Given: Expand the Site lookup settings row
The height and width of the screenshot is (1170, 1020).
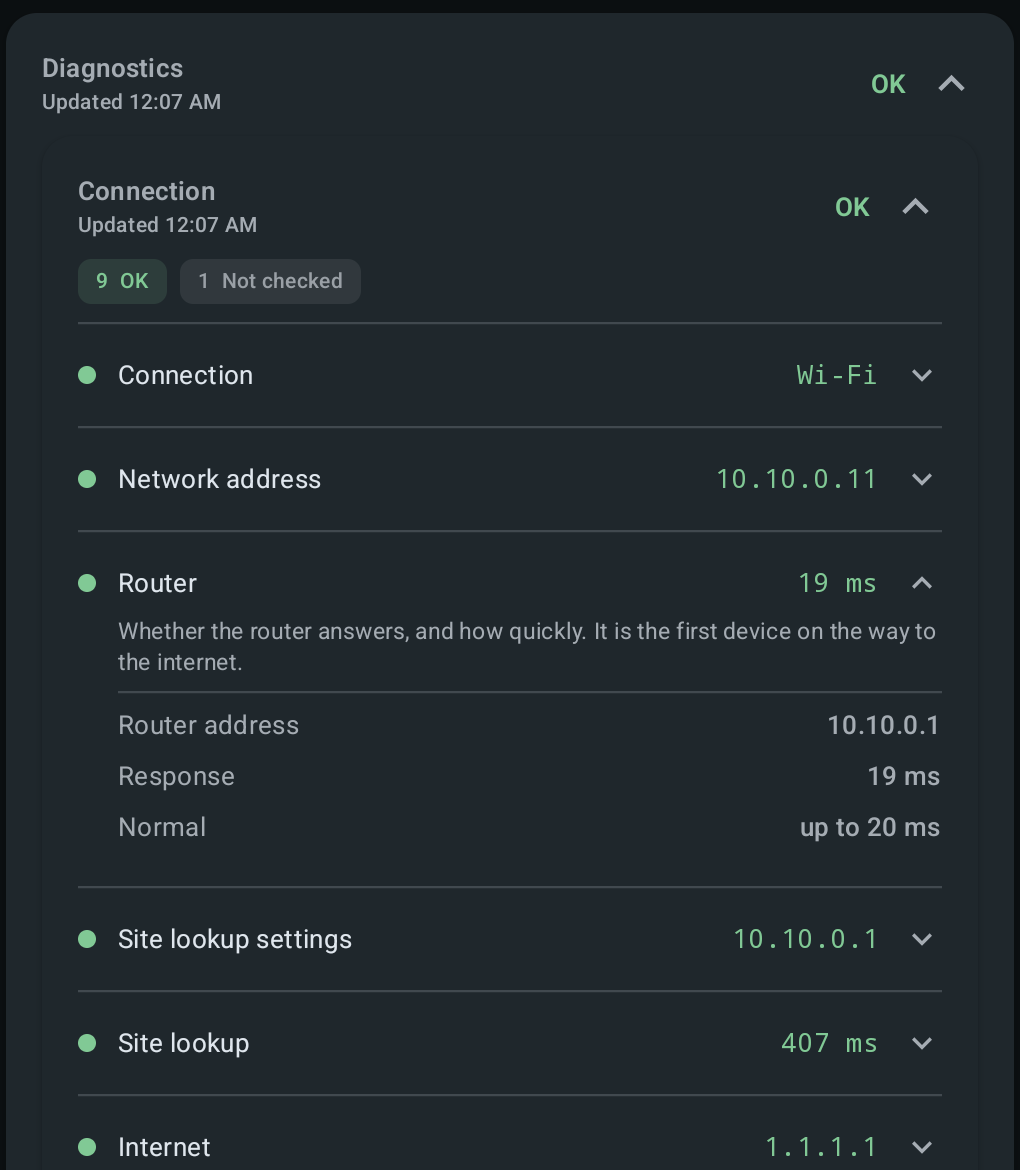Looking at the screenshot, I should click(x=510, y=939).
